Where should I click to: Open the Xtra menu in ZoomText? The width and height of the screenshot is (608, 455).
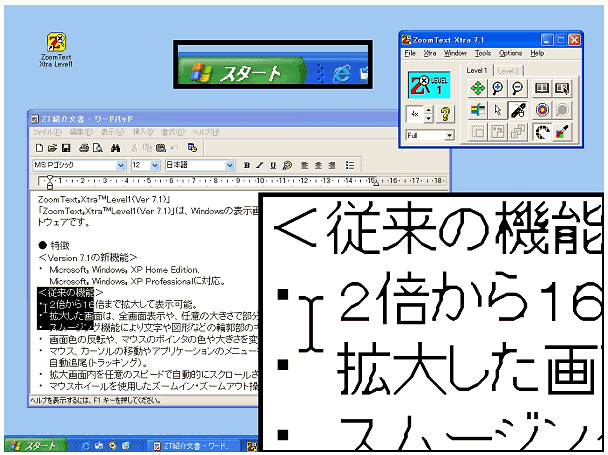point(430,53)
